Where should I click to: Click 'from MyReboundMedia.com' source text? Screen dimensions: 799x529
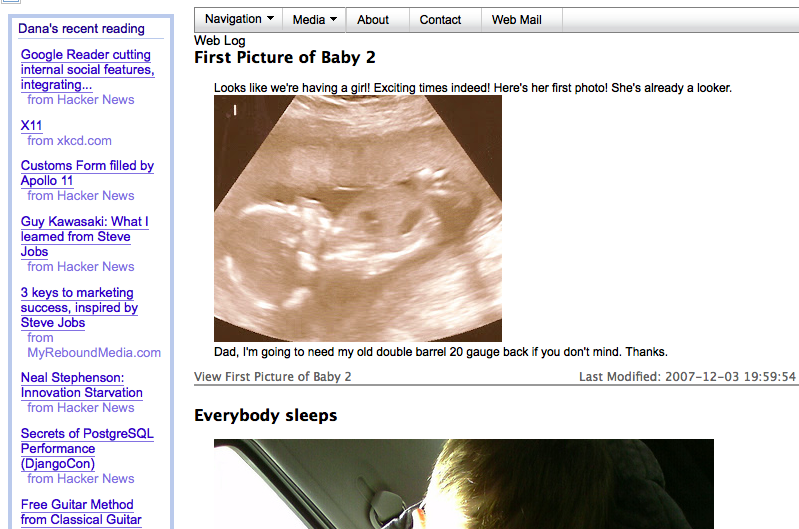click(94, 345)
